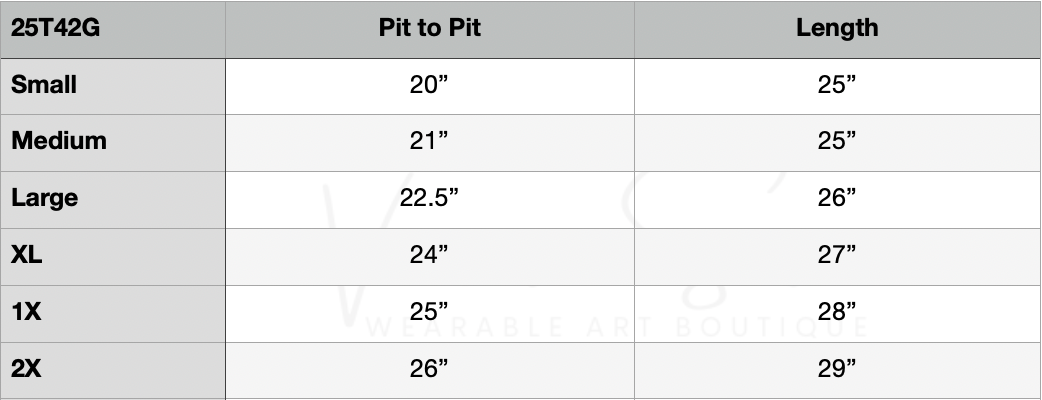The height and width of the screenshot is (400, 1042).
Task: Select the XL size row label
Action: click(x=27, y=255)
